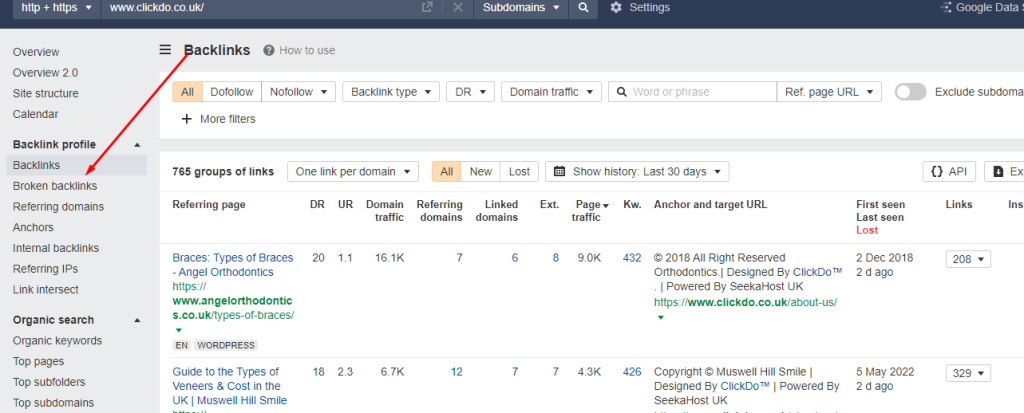Click the How to use help icon
1024x413 pixels.
268,50
